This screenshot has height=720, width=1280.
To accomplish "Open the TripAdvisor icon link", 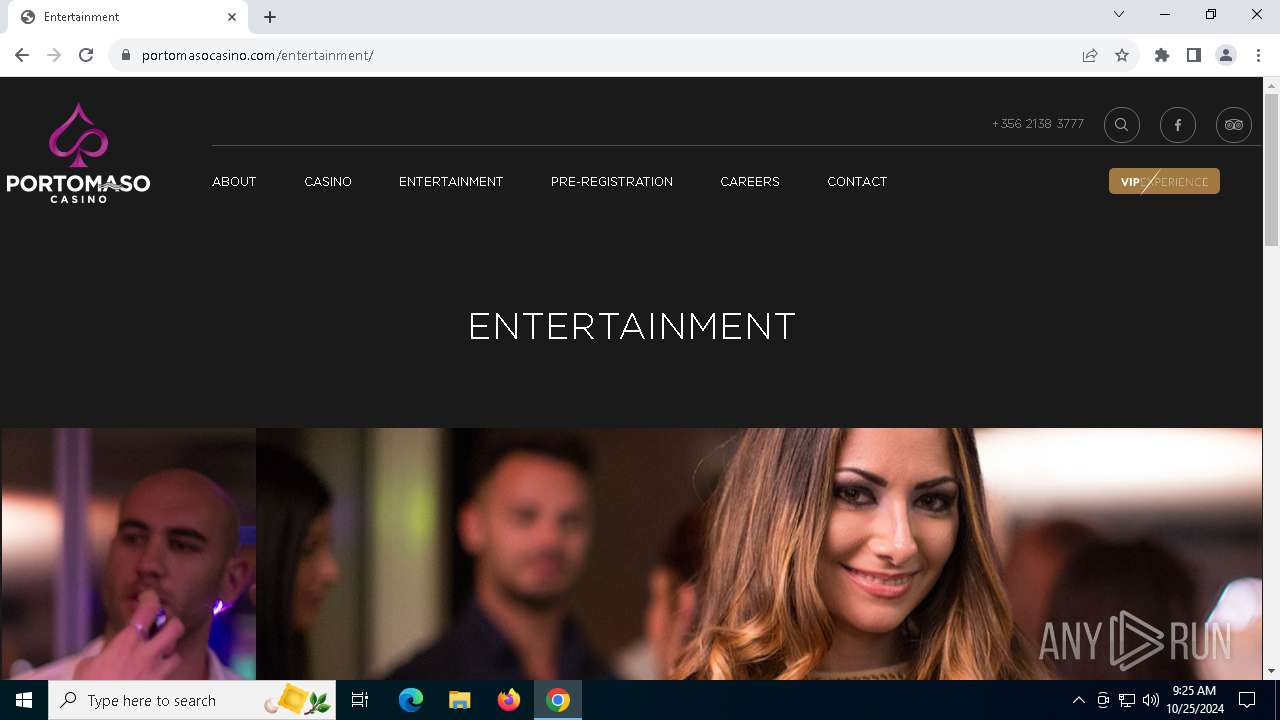I will (1234, 125).
